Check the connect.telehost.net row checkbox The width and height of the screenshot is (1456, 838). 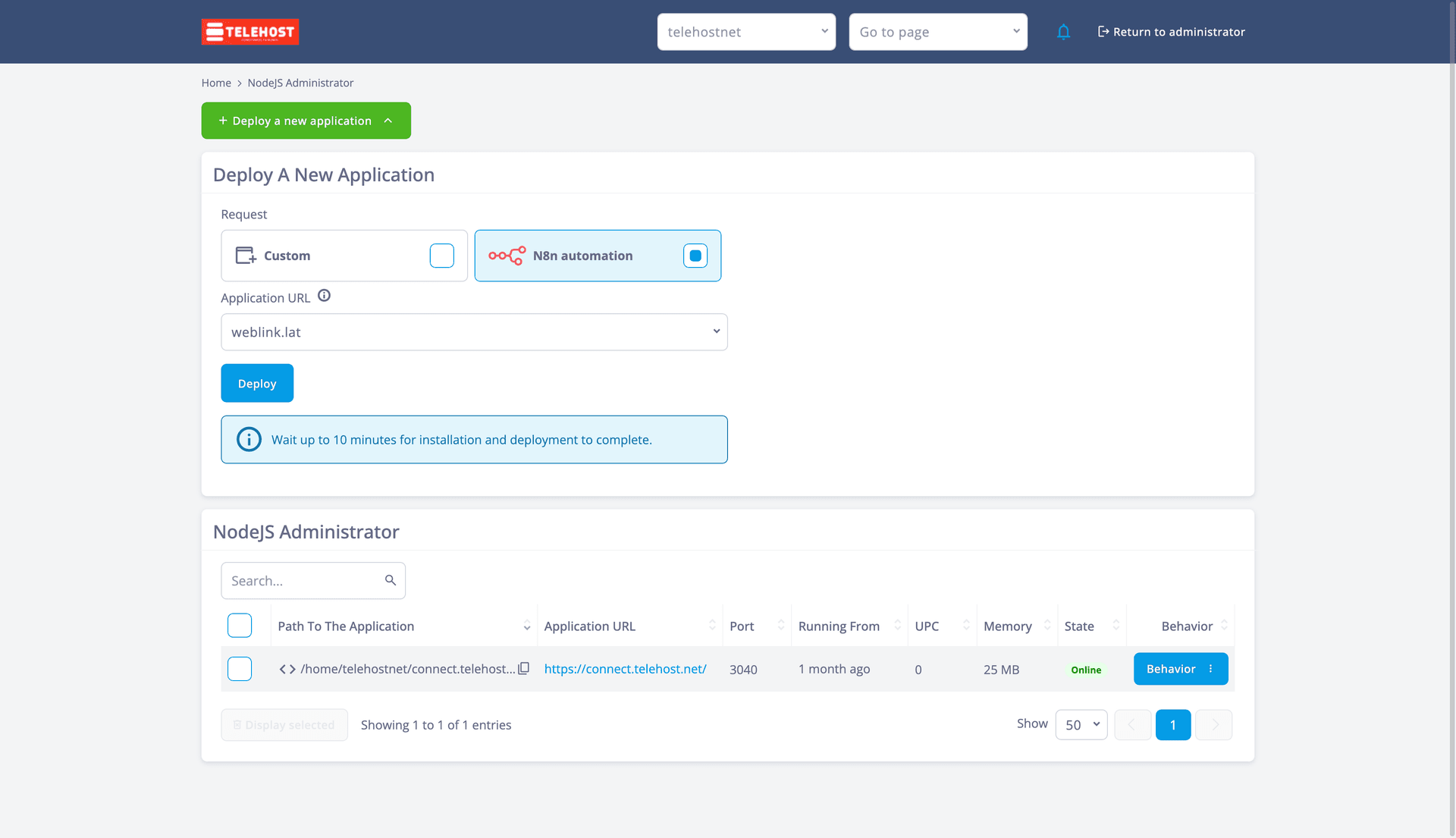pyautogui.click(x=240, y=669)
